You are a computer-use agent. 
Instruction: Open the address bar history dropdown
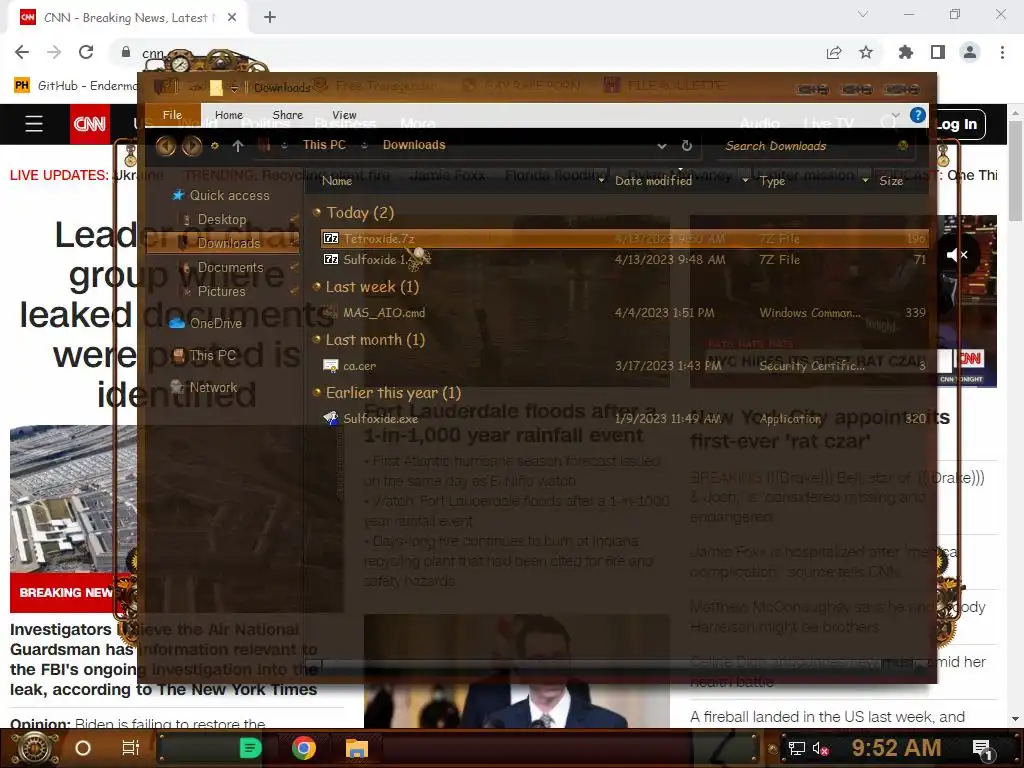(x=662, y=146)
